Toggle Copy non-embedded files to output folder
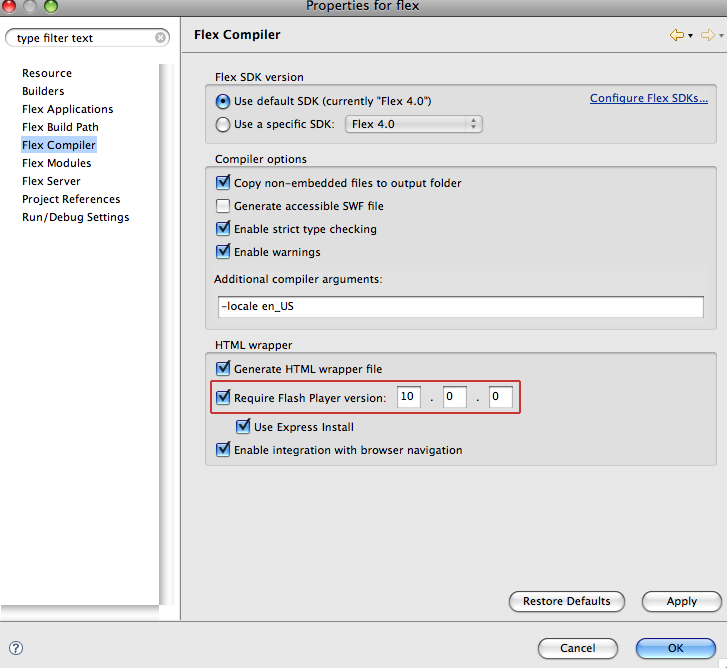 click(x=223, y=182)
